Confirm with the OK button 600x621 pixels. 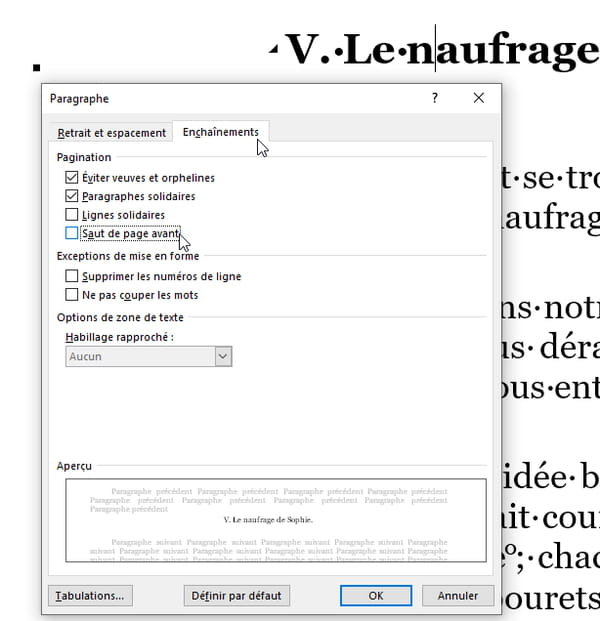point(376,596)
